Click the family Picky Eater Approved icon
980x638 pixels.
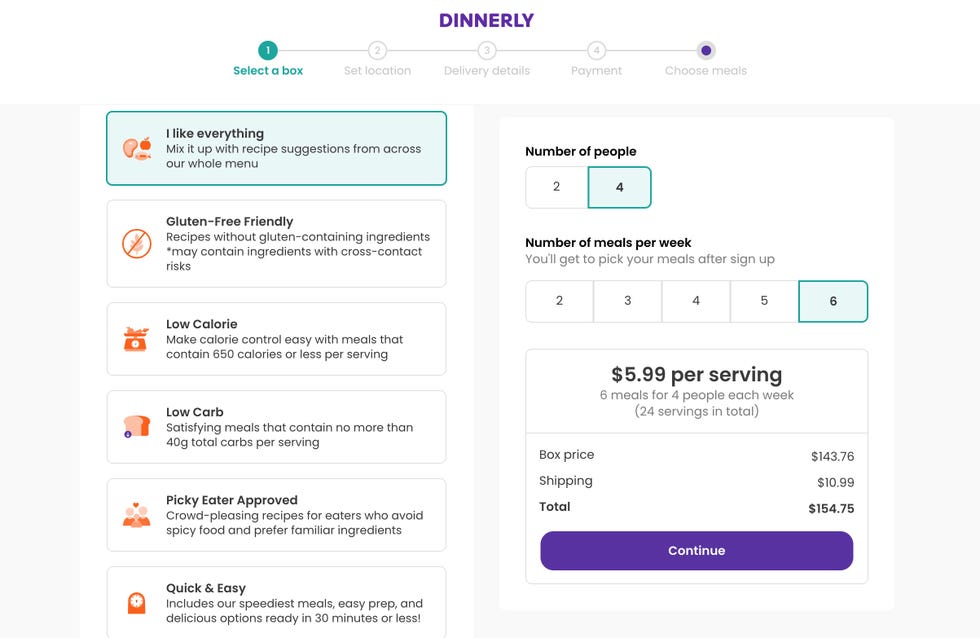[x=136, y=515]
